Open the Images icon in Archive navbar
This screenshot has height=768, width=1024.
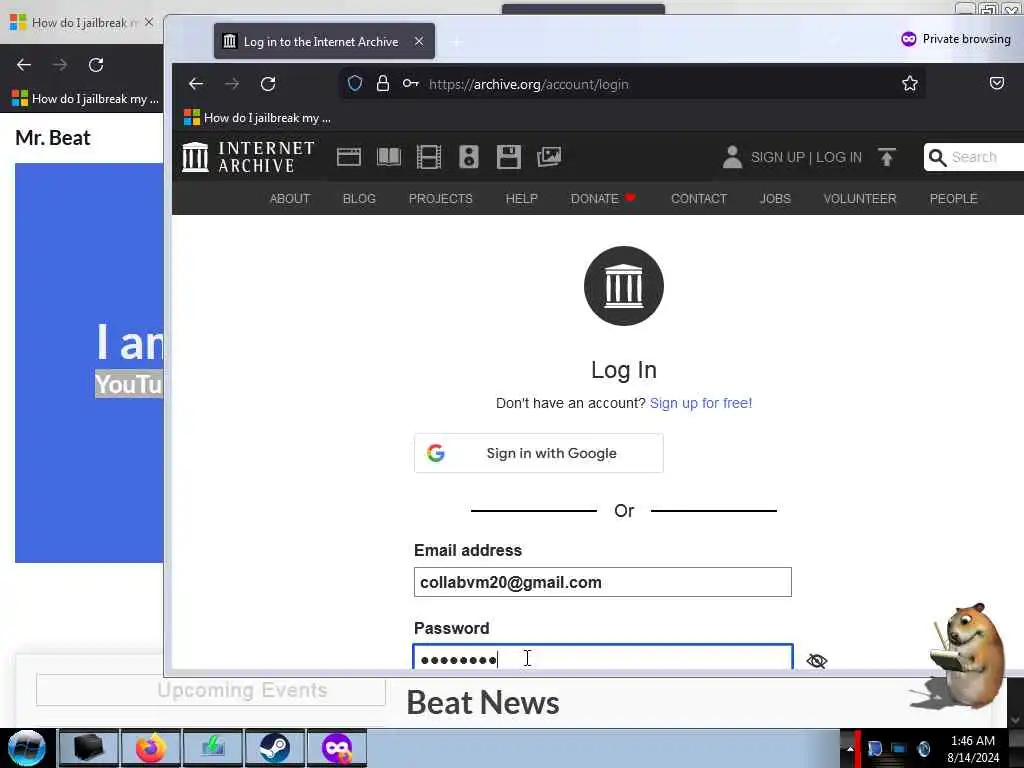549,157
